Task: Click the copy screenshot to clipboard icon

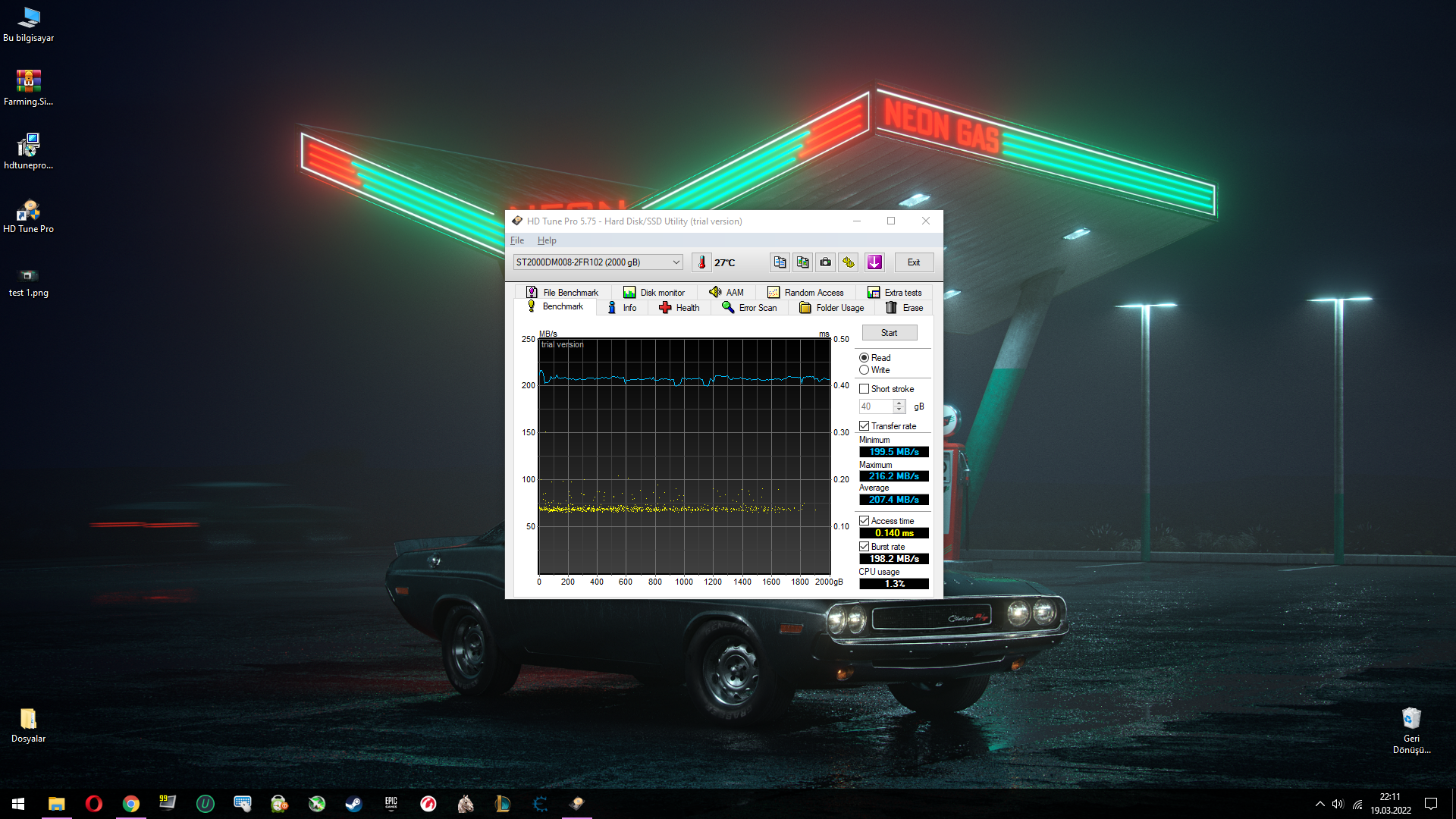Action: coord(802,262)
